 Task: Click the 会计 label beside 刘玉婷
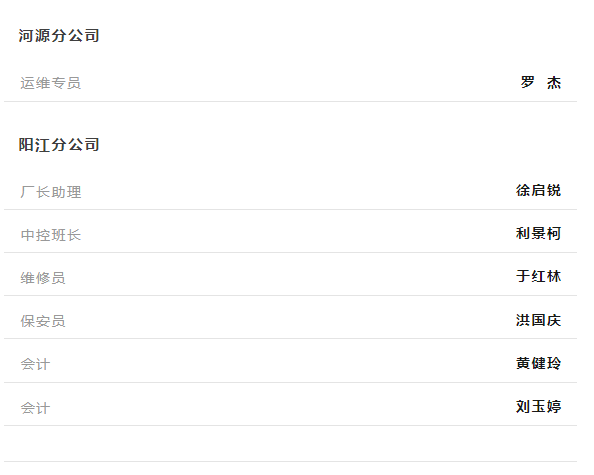point(35,408)
